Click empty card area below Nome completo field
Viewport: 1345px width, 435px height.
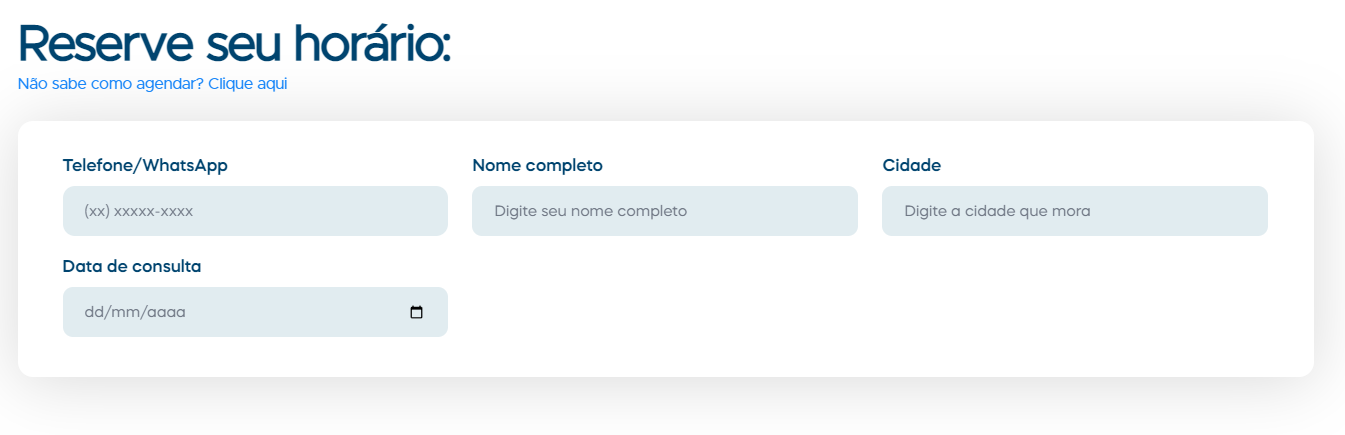pyautogui.click(x=664, y=310)
